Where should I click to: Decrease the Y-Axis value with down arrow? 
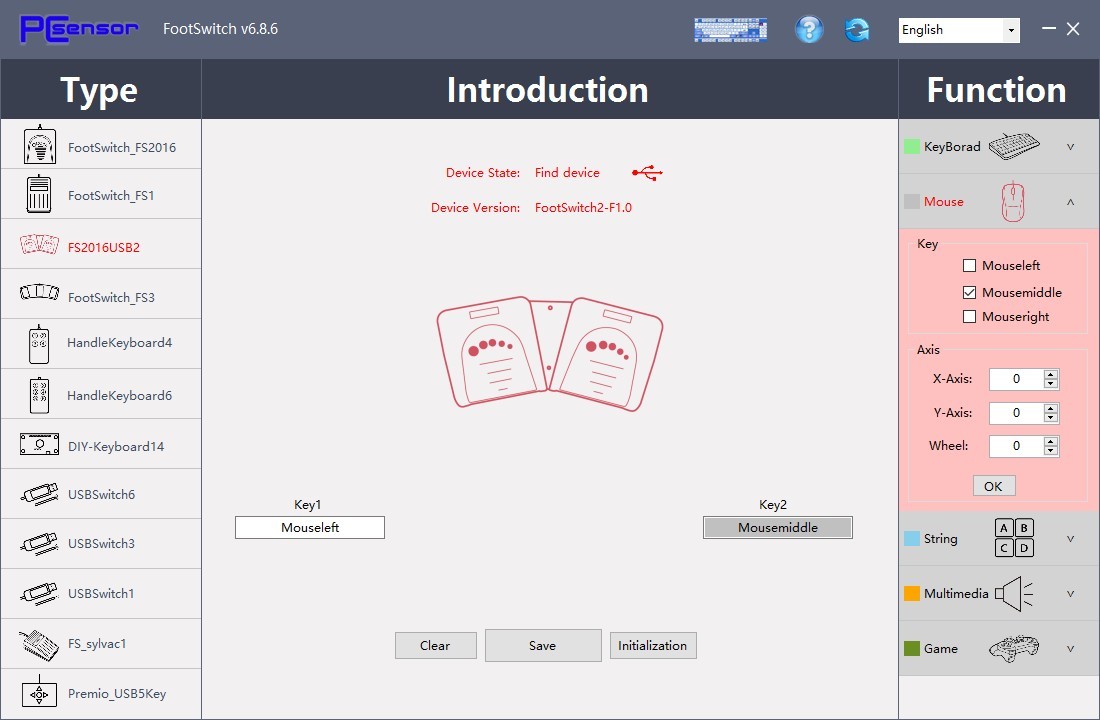[1050, 418]
